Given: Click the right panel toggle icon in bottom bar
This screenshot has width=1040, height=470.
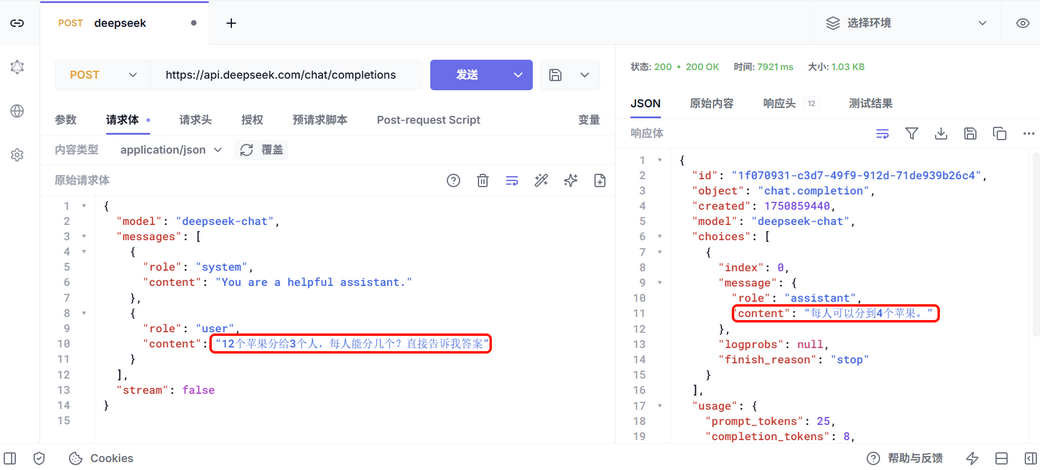Looking at the screenshot, I should (x=1029, y=458).
